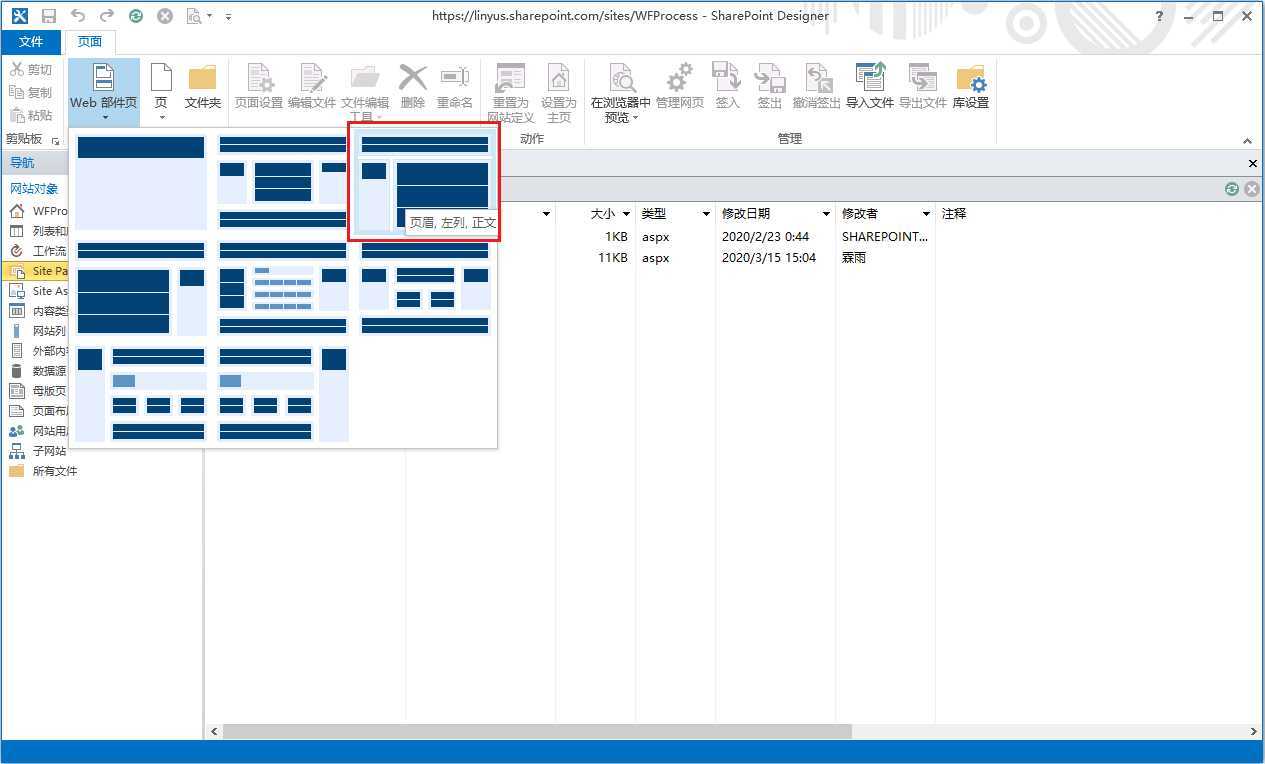Open 库设置 library settings
1265x764 pixels.
click(970, 87)
